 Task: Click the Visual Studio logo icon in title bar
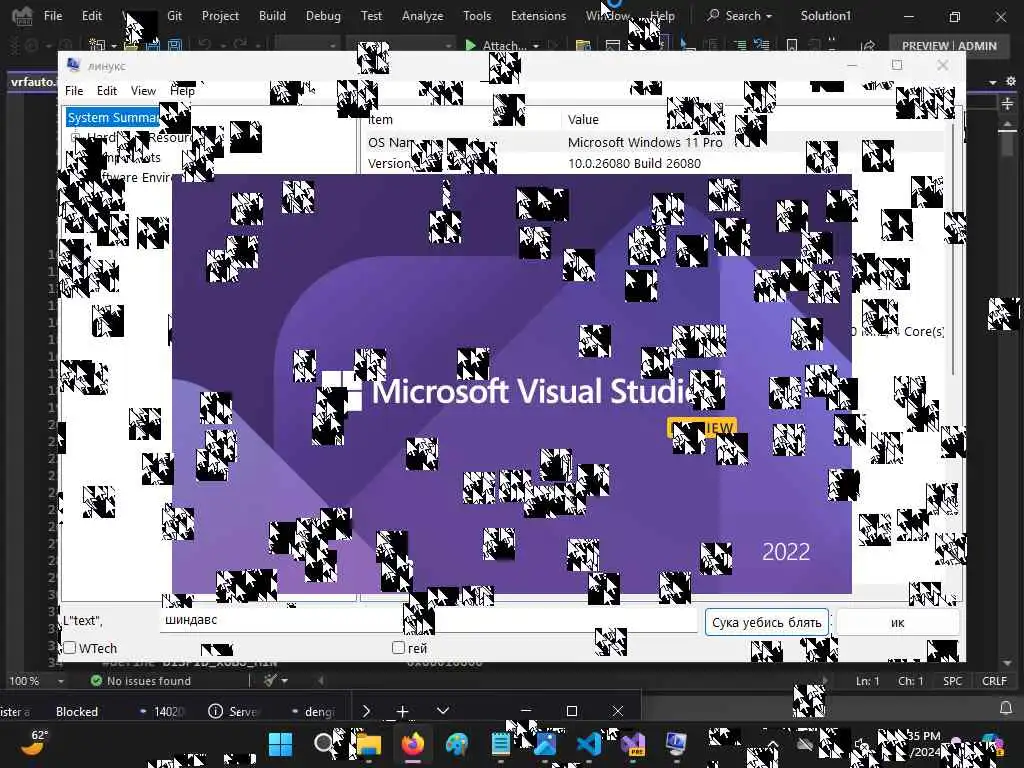tap(23, 16)
